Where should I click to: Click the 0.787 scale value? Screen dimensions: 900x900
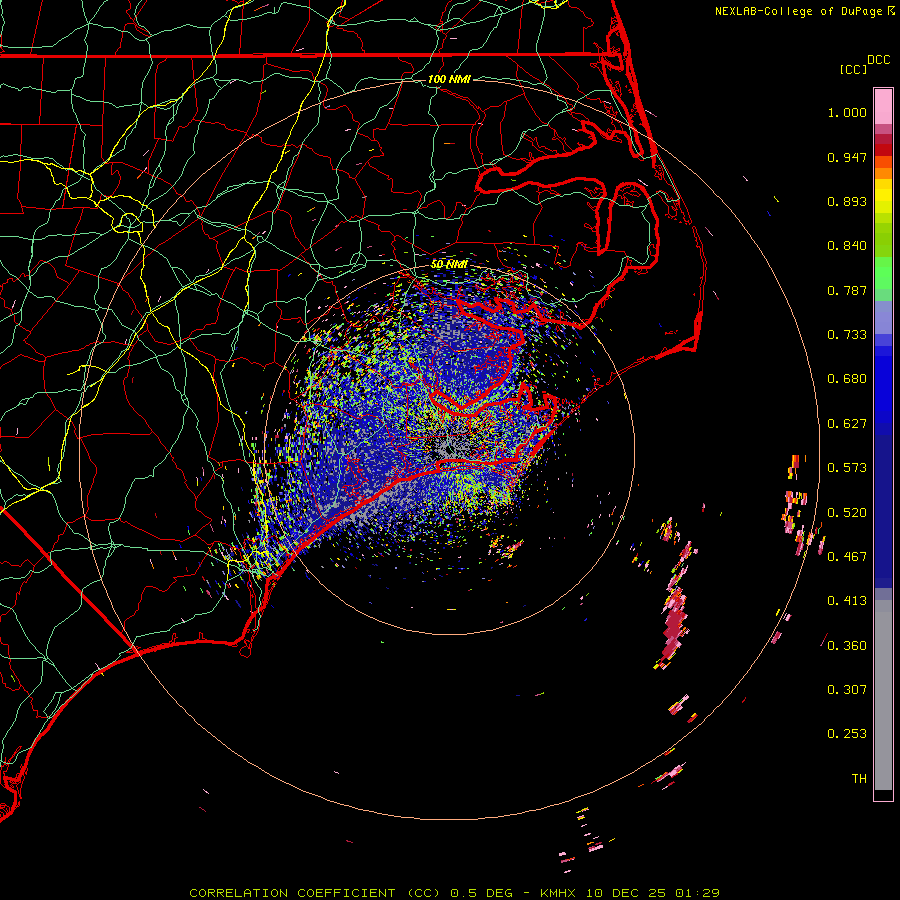847,290
